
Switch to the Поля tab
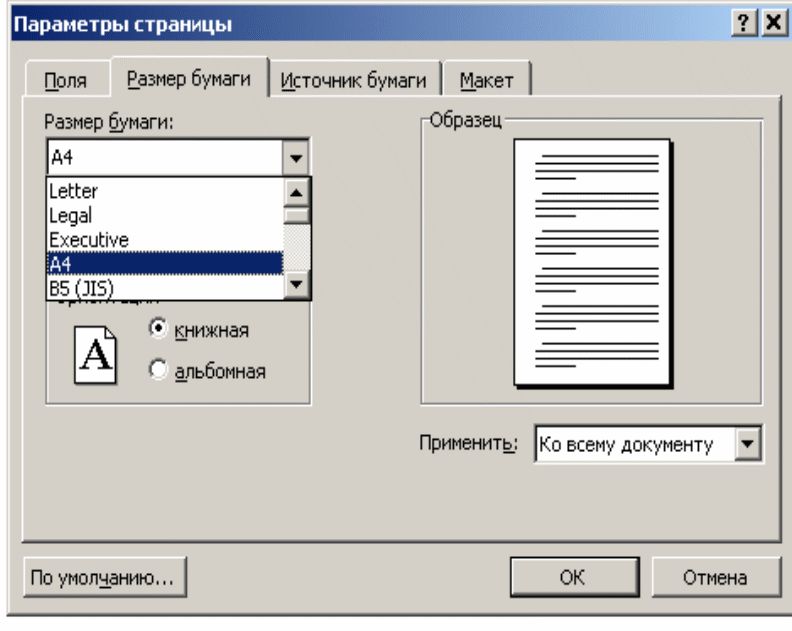coord(66,81)
